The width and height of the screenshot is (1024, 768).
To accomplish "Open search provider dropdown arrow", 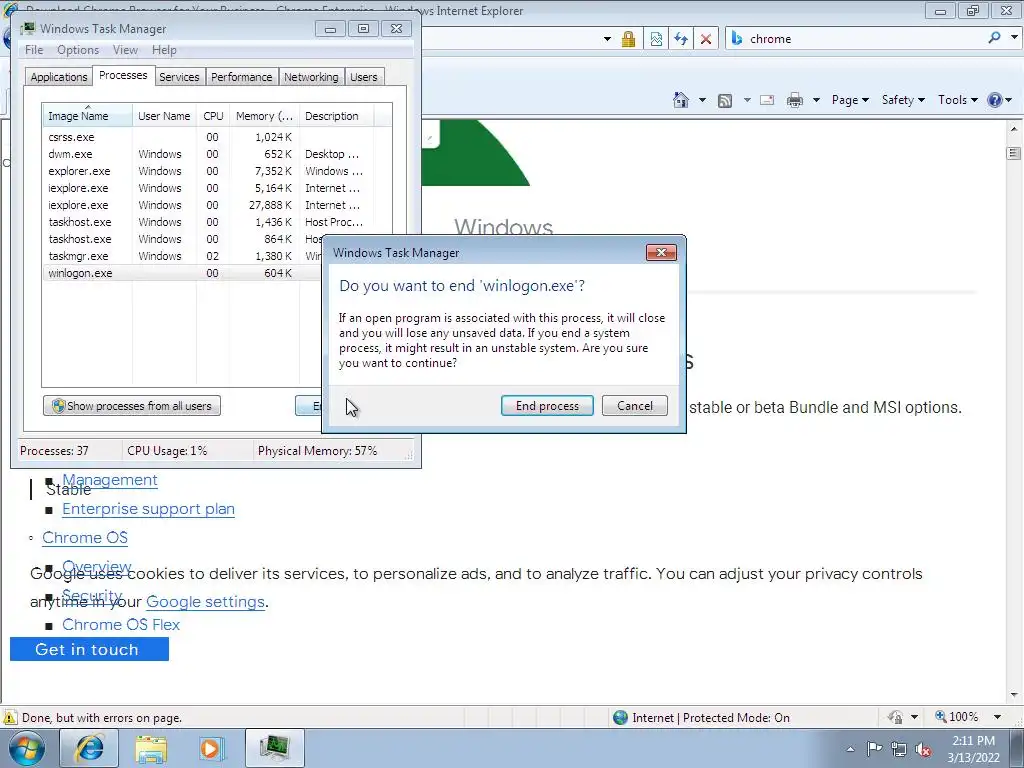I will [x=1014, y=37].
